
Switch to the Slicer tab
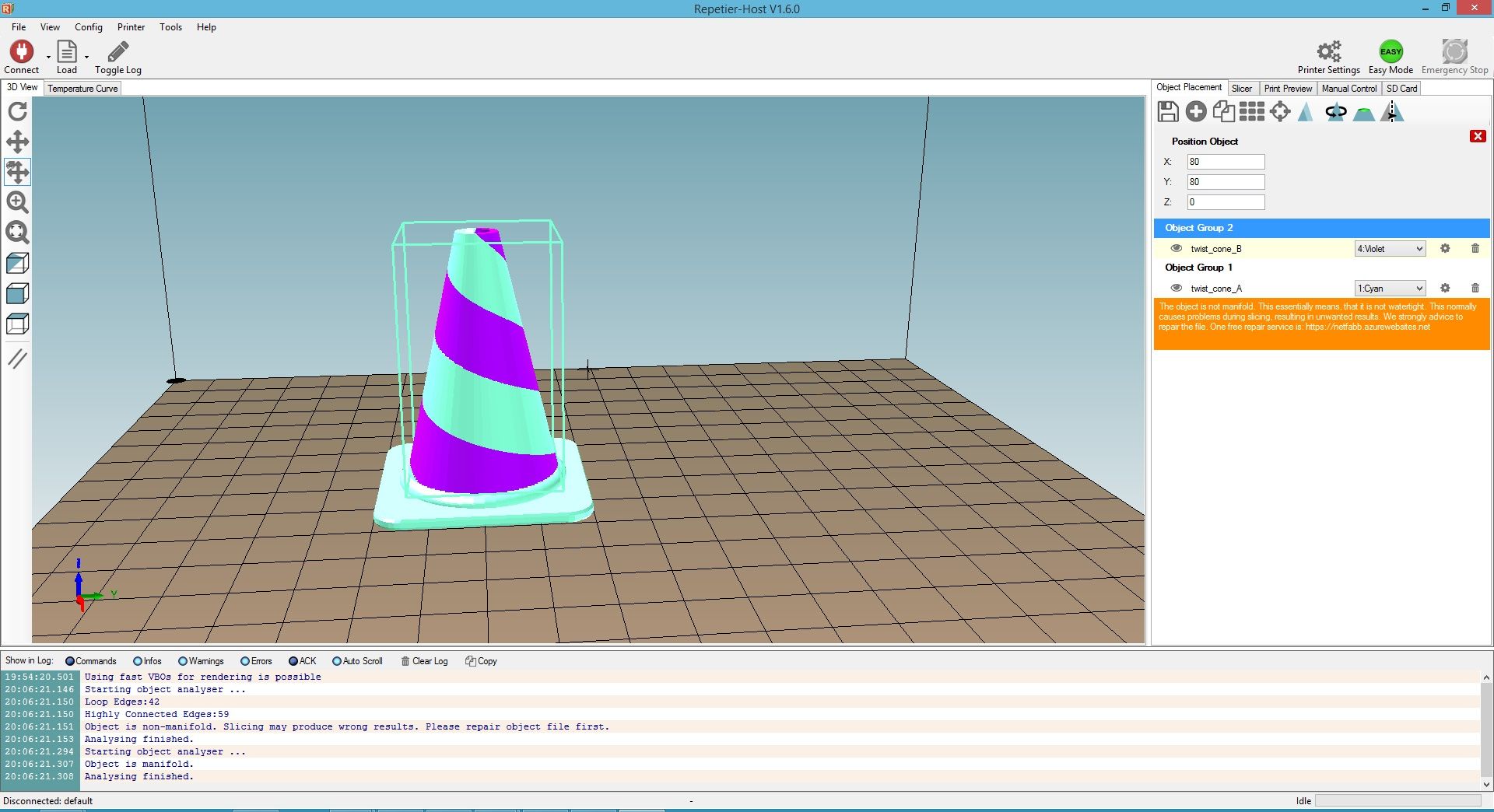[1242, 88]
